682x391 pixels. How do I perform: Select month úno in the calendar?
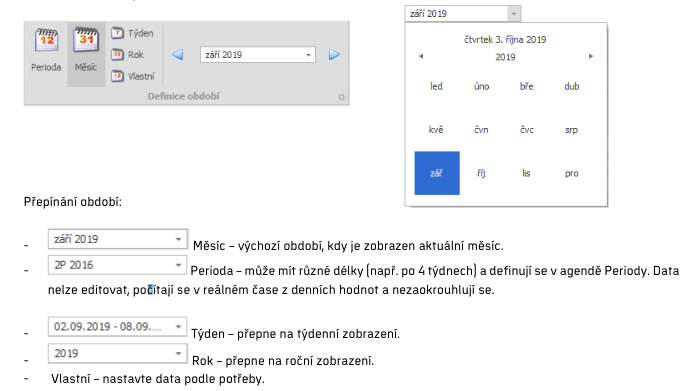[481, 86]
